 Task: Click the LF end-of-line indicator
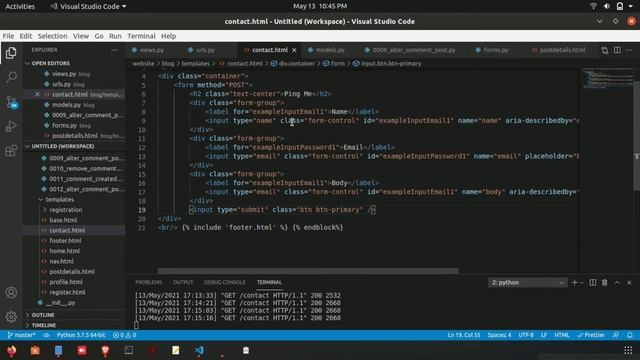tap(544, 335)
